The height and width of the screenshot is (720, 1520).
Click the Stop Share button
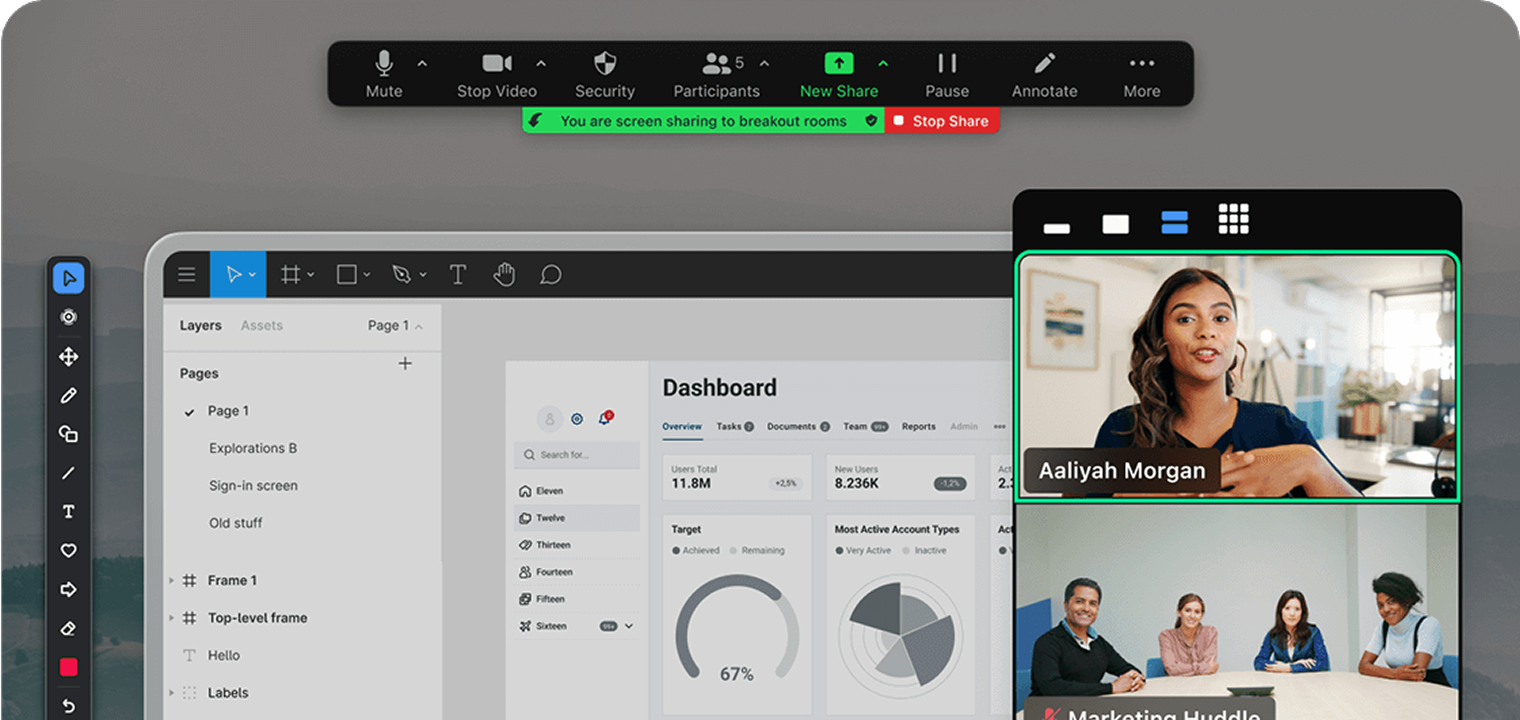pyautogui.click(x=941, y=120)
